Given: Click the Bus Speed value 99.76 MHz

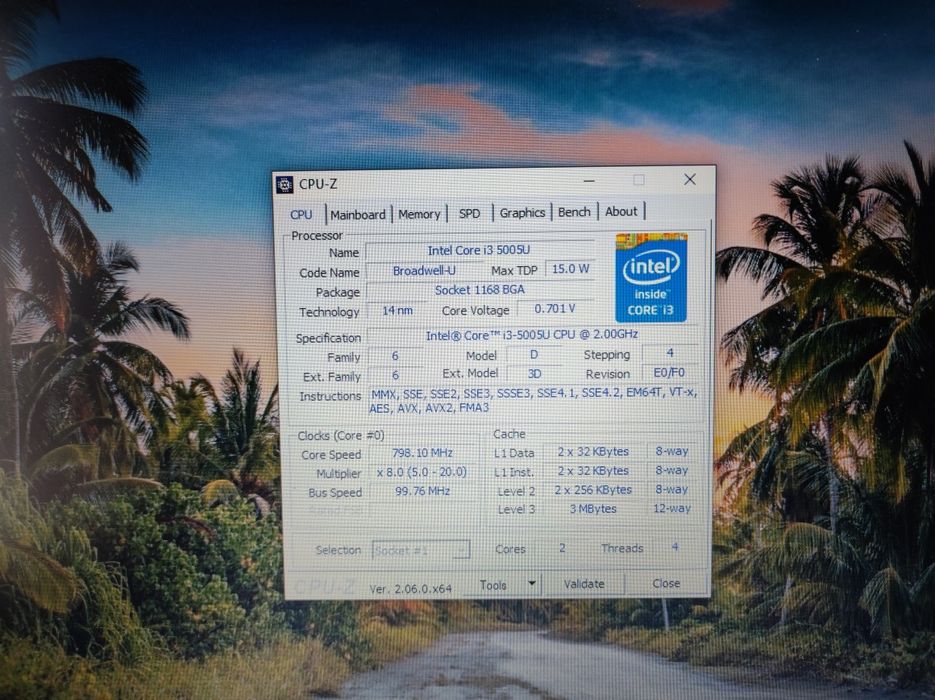Looking at the screenshot, I should (x=422, y=491).
